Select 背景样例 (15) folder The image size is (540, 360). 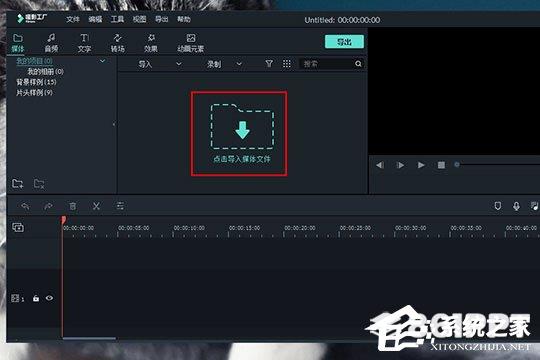click(x=36, y=82)
